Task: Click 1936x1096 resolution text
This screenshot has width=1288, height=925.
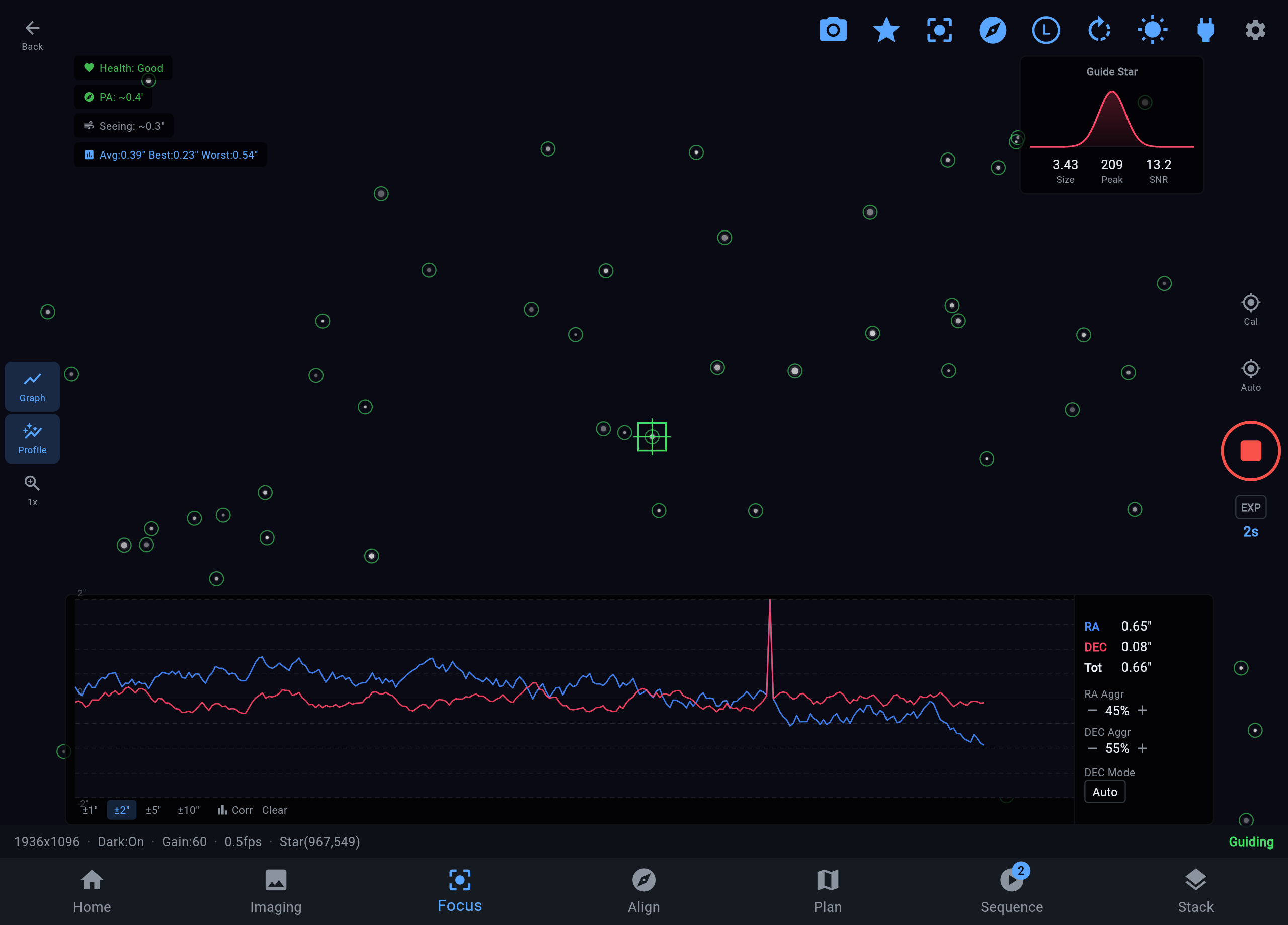Action: pyautogui.click(x=47, y=842)
